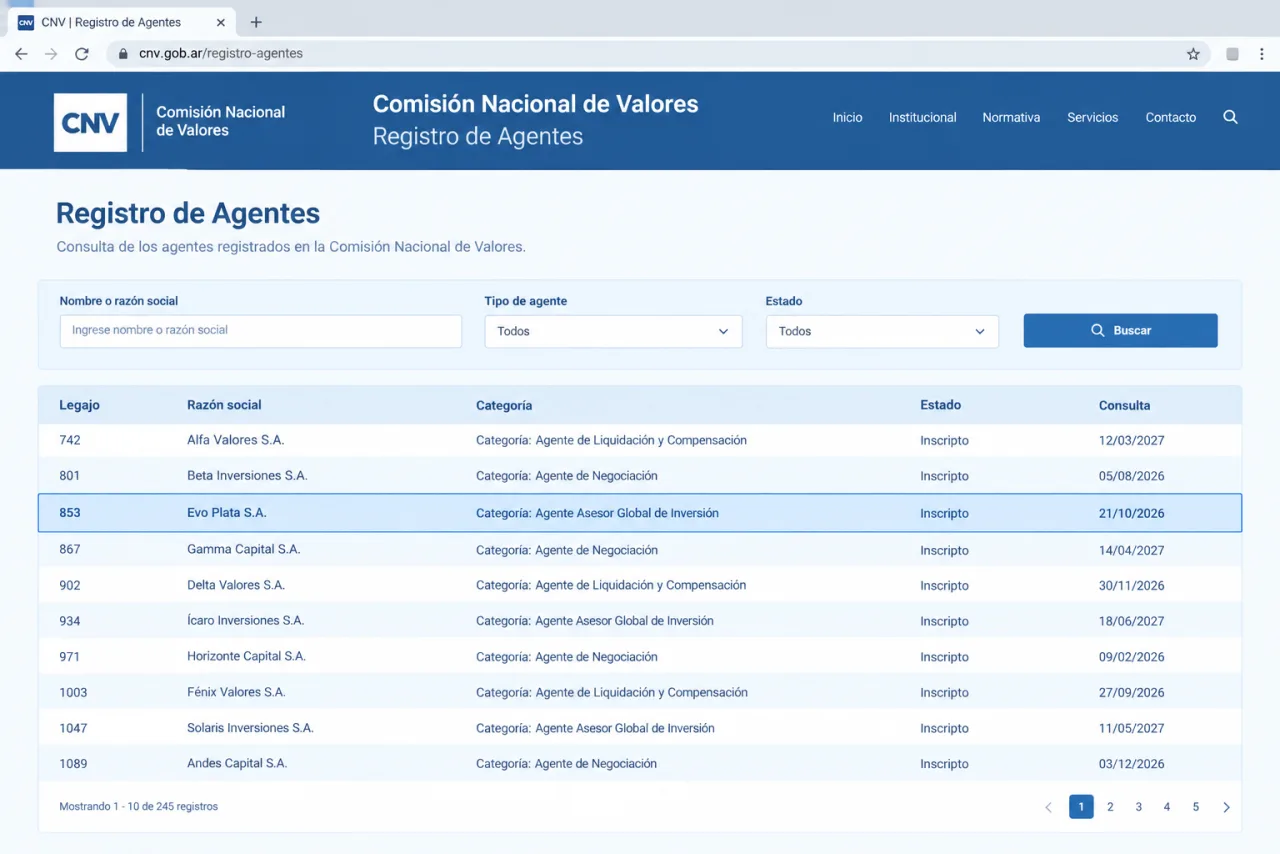Go to page 4 of results
The width and height of the screenshot is (1280, 854).
(1166, 807)
